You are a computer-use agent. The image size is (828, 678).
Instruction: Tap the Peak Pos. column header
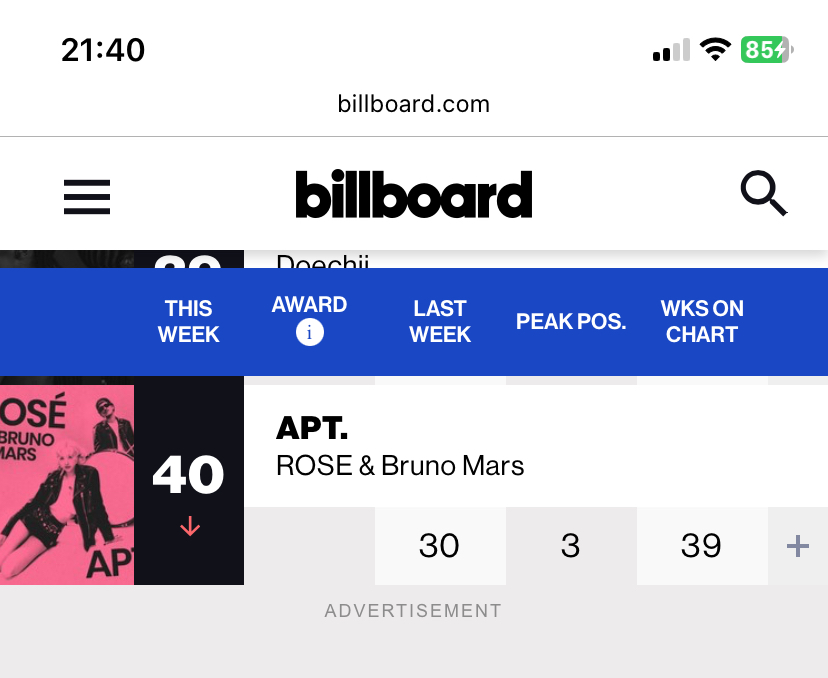pyautogui.click(x=571, y=322)
